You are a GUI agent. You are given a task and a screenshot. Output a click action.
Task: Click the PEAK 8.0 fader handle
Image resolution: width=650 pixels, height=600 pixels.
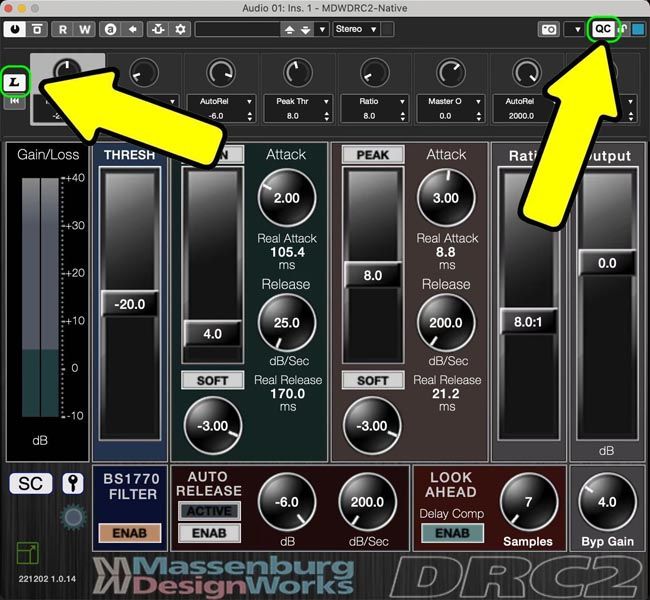pos(372,275)
